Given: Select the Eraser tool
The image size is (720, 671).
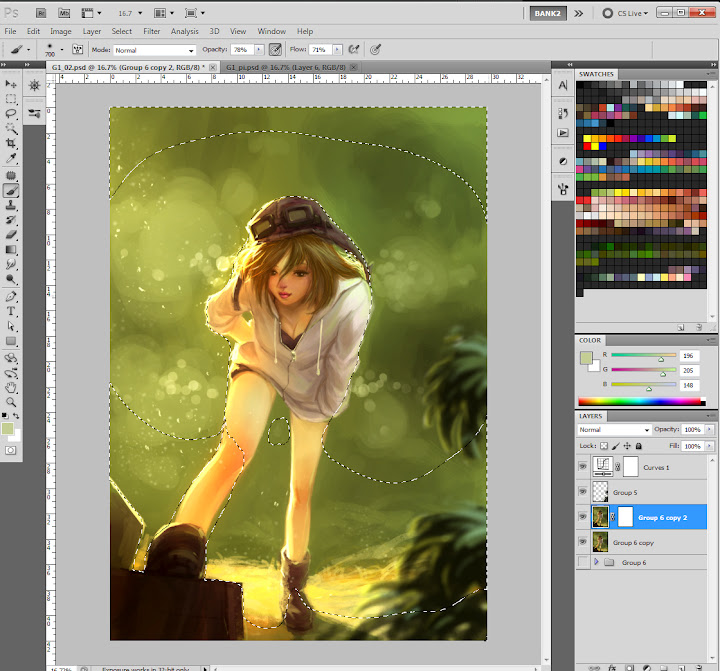Looking at the screenshot, I should pos(11,235).
